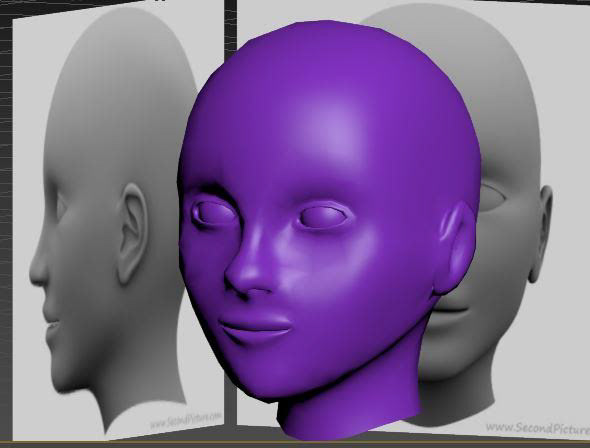Click the purple model's right eye socket

pyautogui.click(x=213, y=214)
